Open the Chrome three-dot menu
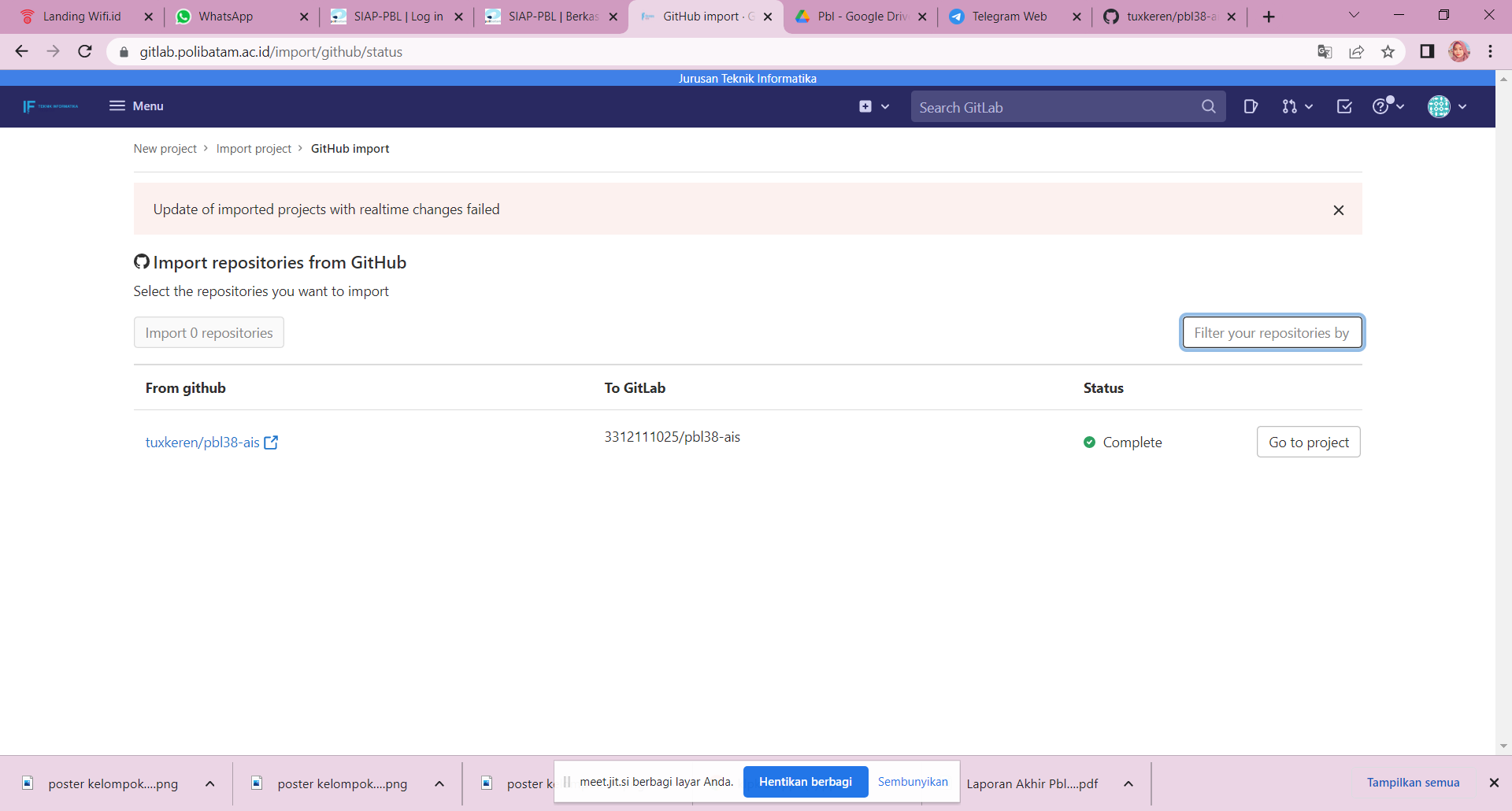The height and width of the screenshot is (811, 1512). coord(1490,51)
